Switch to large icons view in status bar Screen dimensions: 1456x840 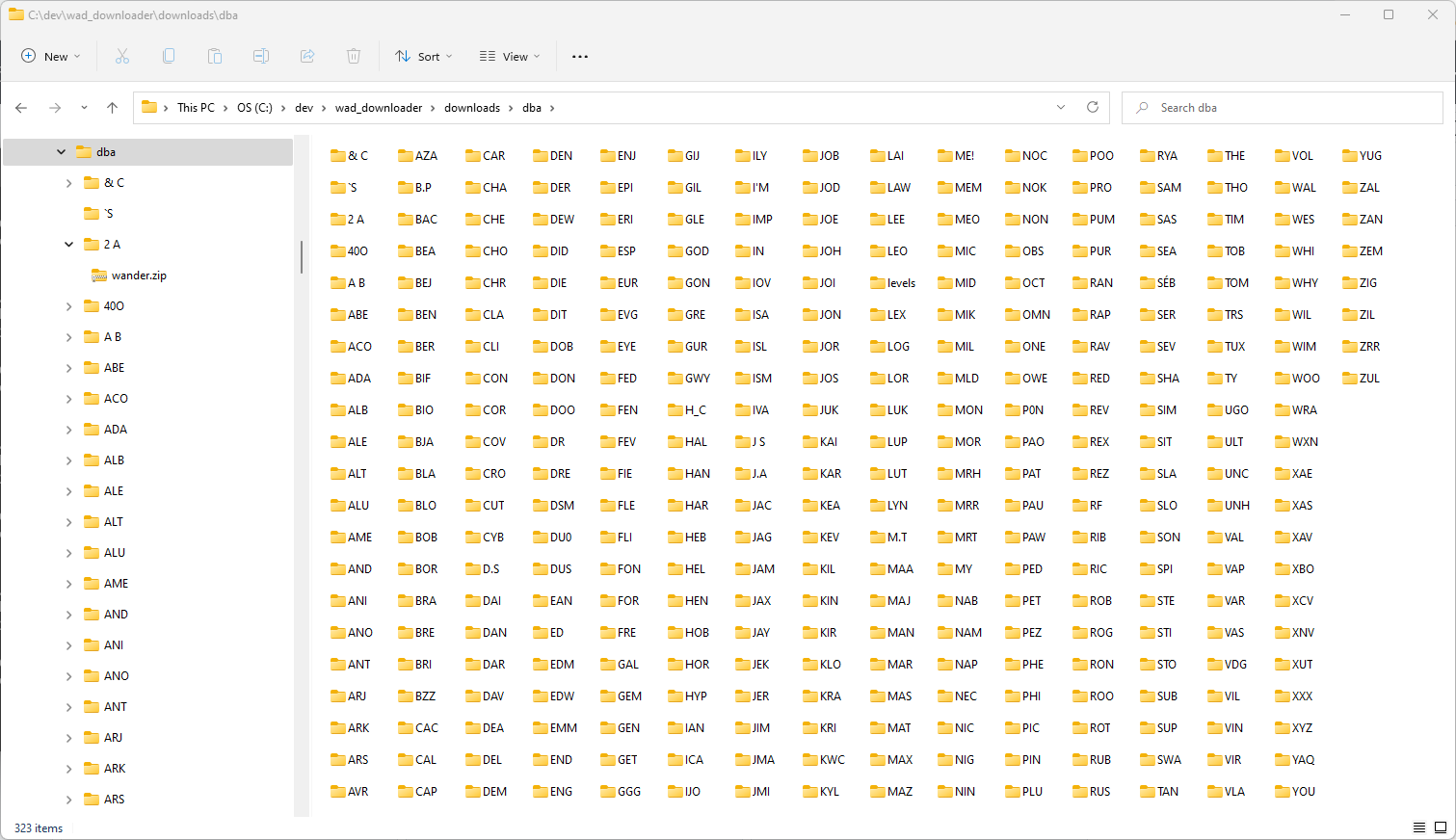(x=1441, y=827)
